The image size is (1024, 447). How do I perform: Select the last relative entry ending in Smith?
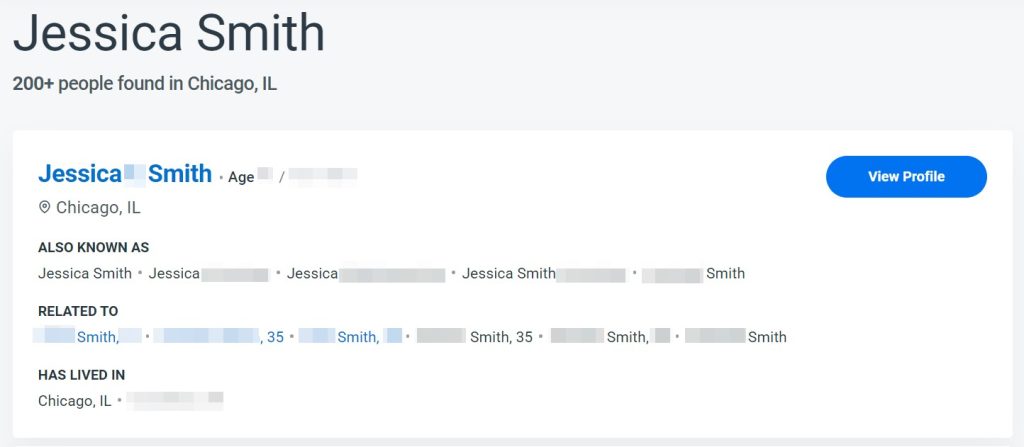pos(735,337)
